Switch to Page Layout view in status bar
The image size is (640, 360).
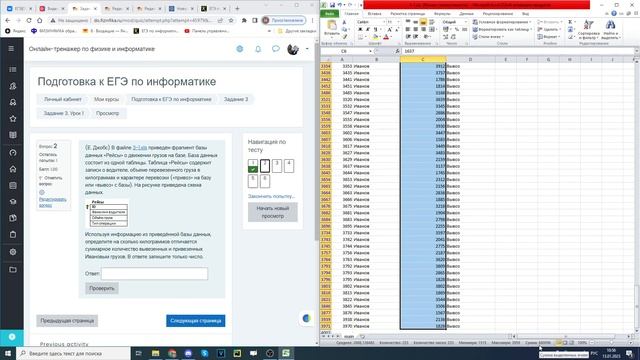(565, 342)
